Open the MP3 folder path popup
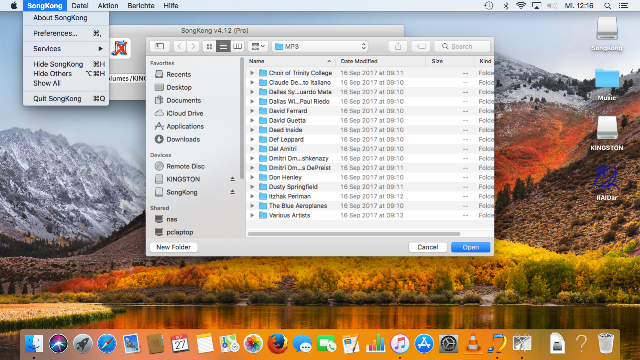 click(x=320, y=46)
